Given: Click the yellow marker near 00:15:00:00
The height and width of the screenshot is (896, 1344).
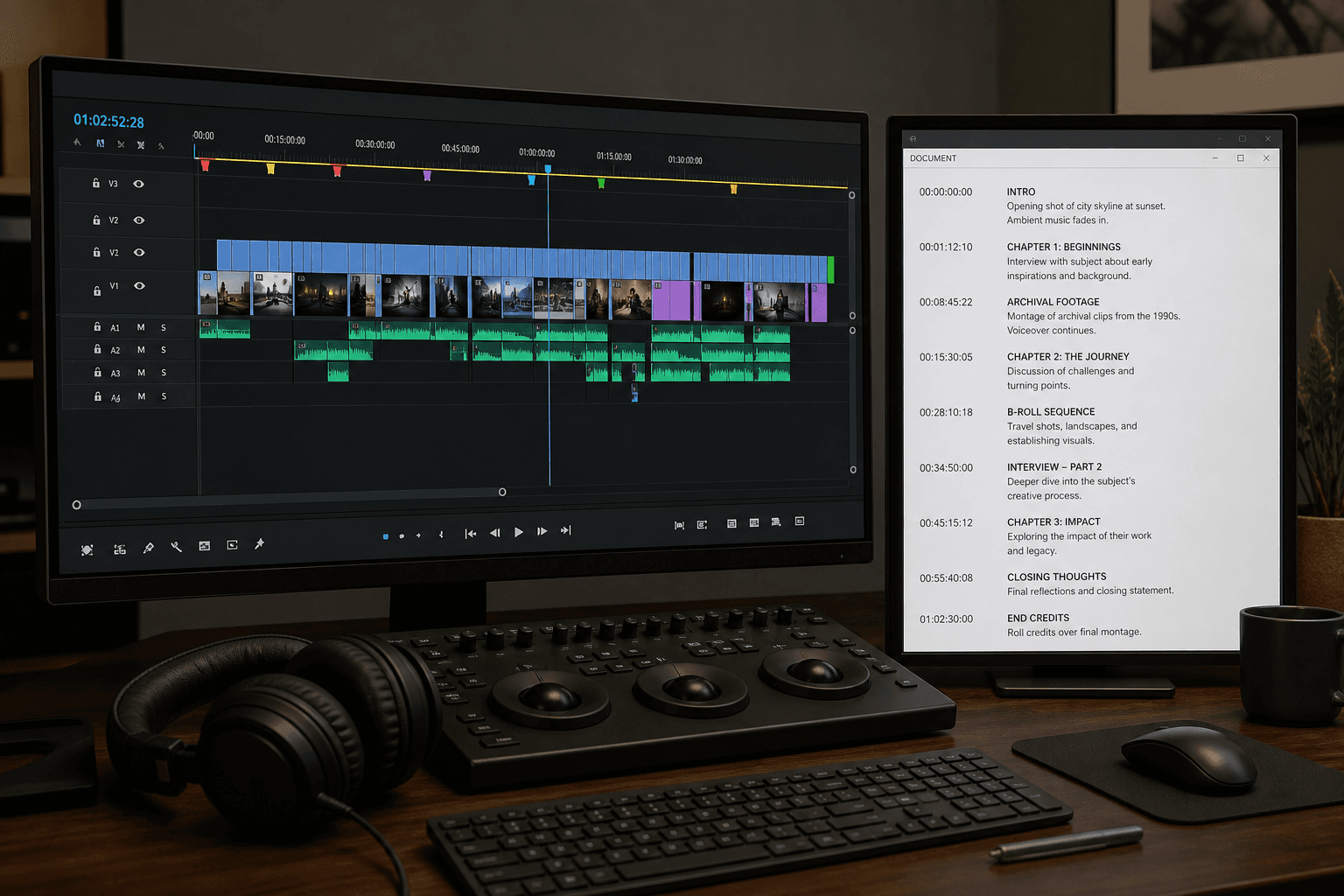Looking at the screenshot, I should [270, 168].
